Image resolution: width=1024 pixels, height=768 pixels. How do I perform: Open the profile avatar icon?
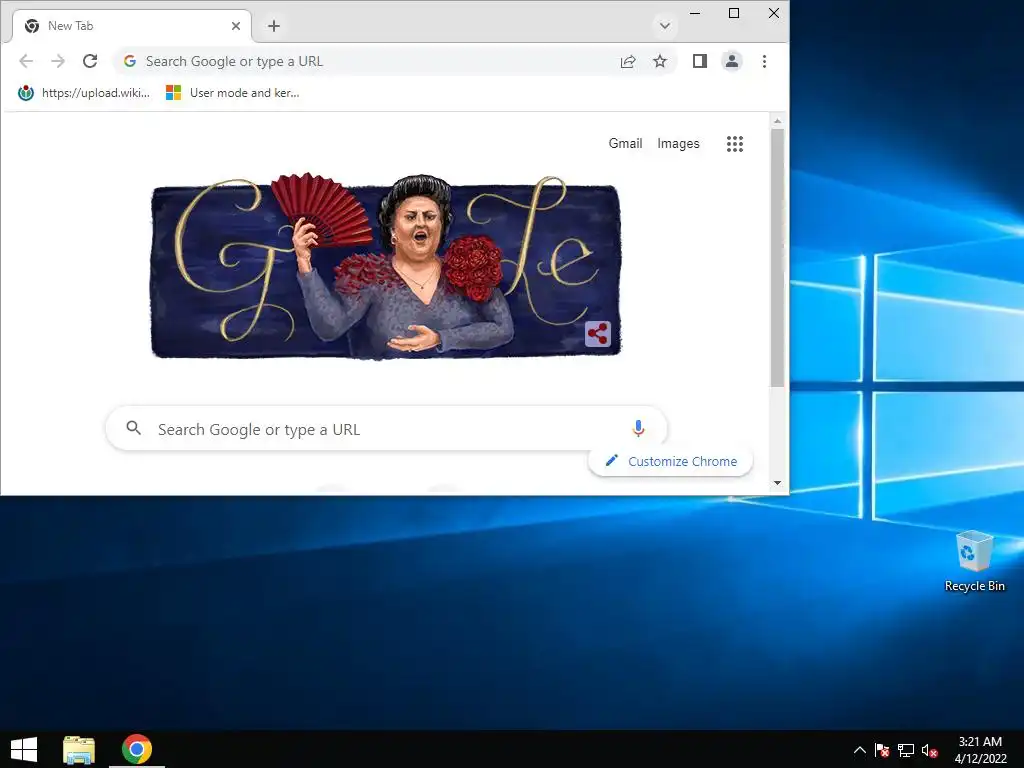coord(732,61)
